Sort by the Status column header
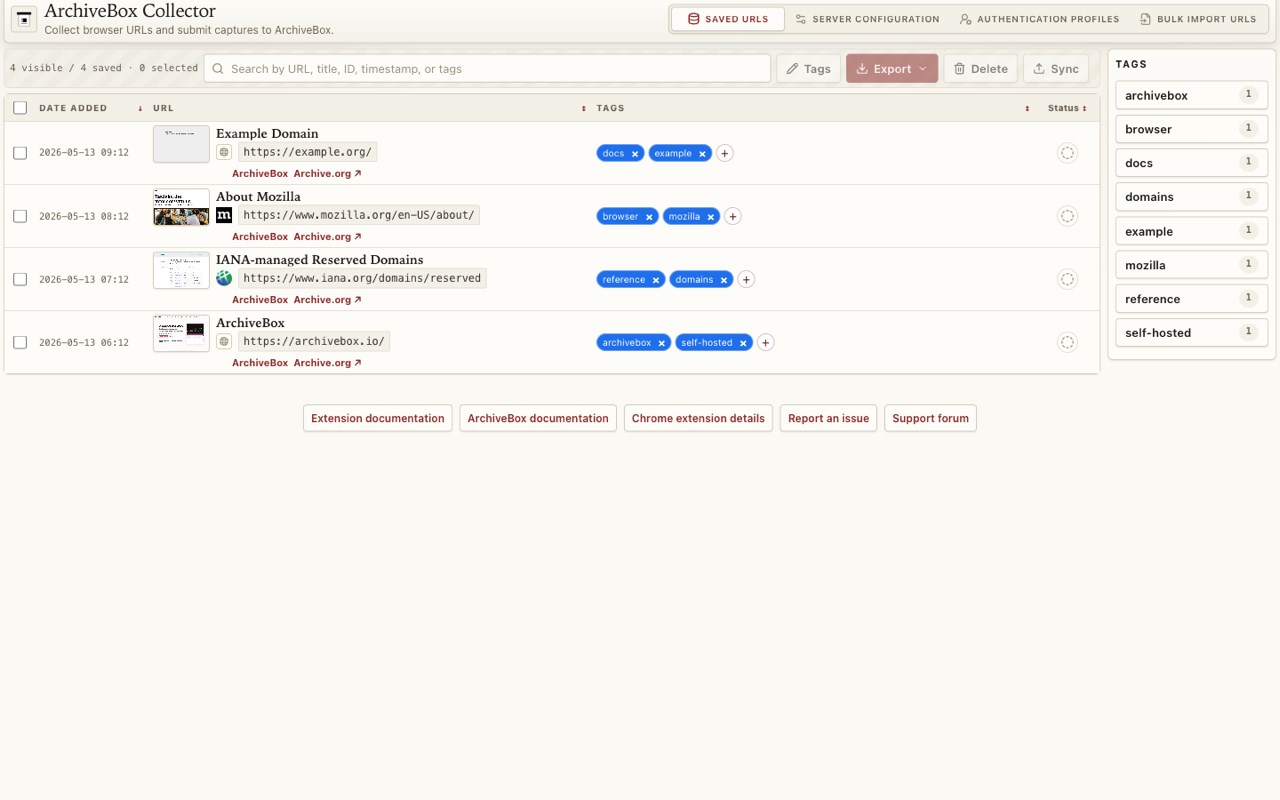Screen dimensions: 1280x800 1067,108
